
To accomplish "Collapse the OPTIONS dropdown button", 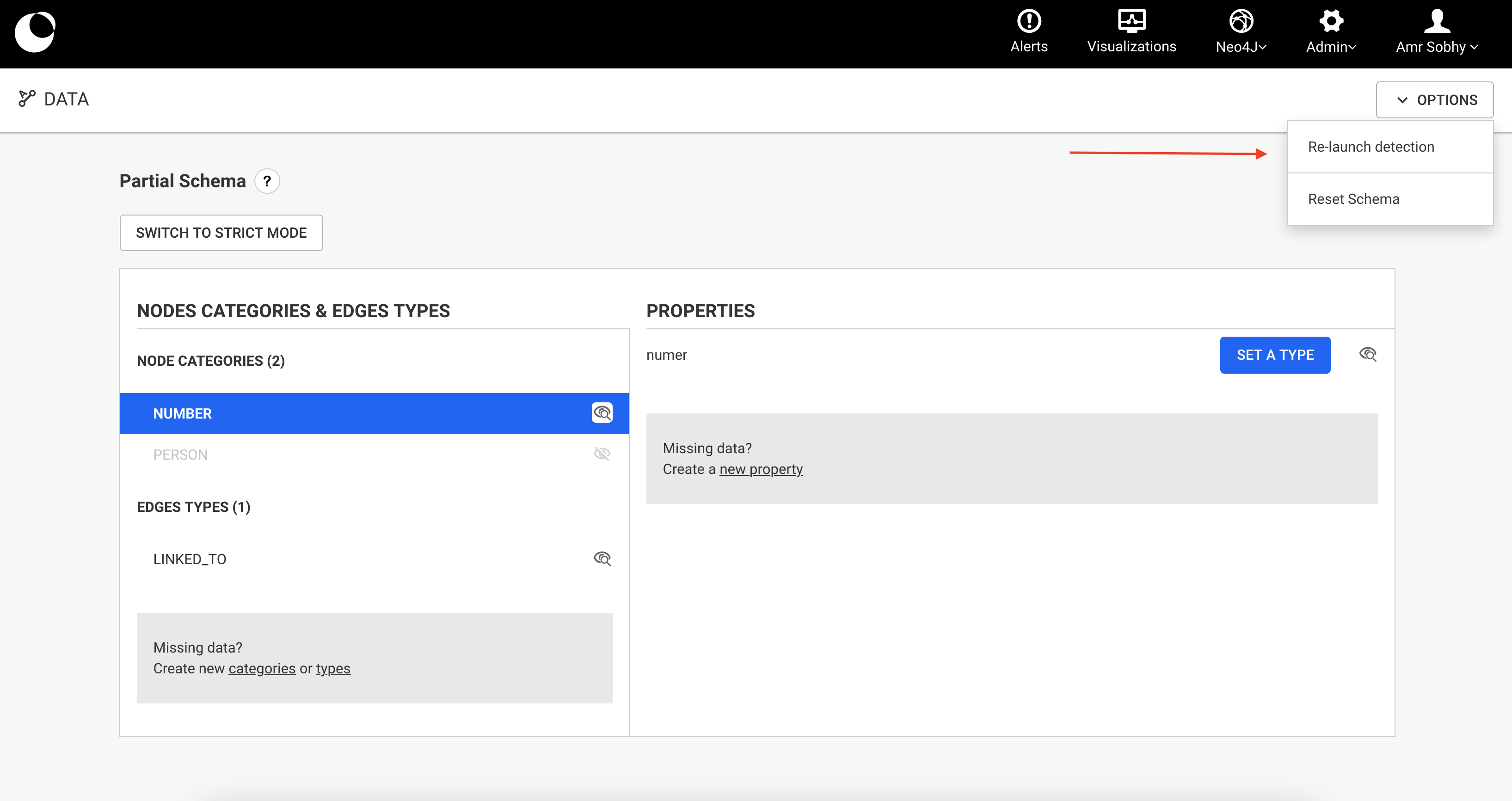I will tap(1434, 100).
